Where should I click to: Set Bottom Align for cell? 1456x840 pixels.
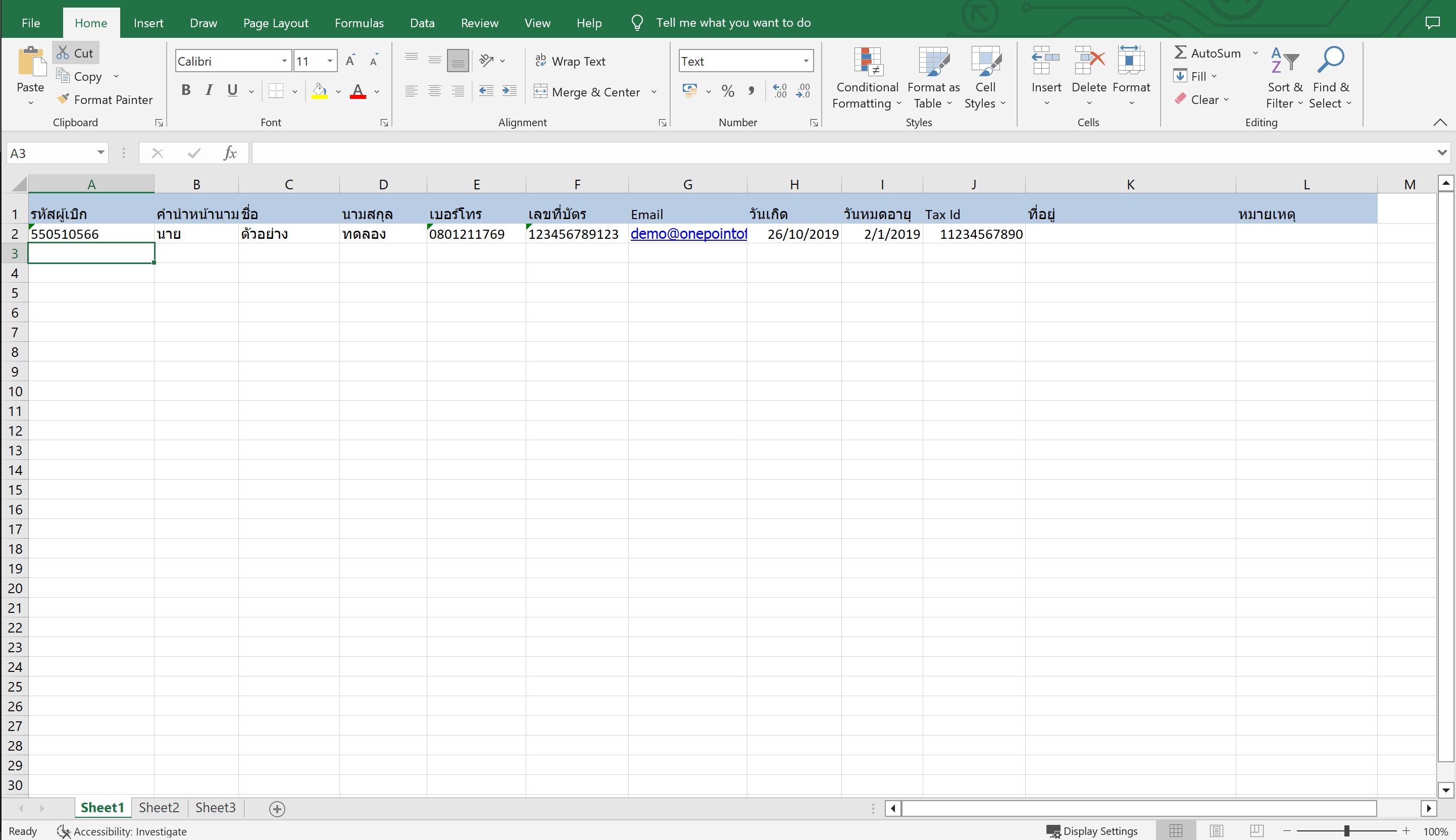(x=458, y=60)
